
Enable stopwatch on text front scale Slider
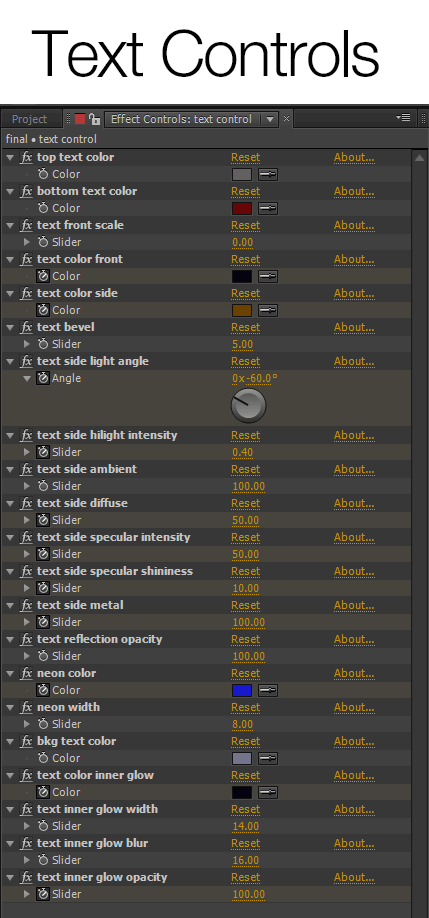[x=43, y=242]
